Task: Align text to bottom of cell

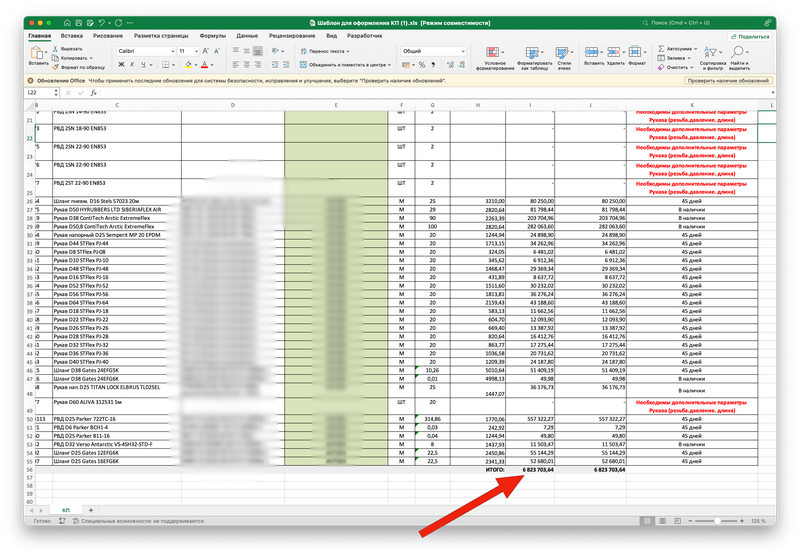Action: [x=258, y=51]
